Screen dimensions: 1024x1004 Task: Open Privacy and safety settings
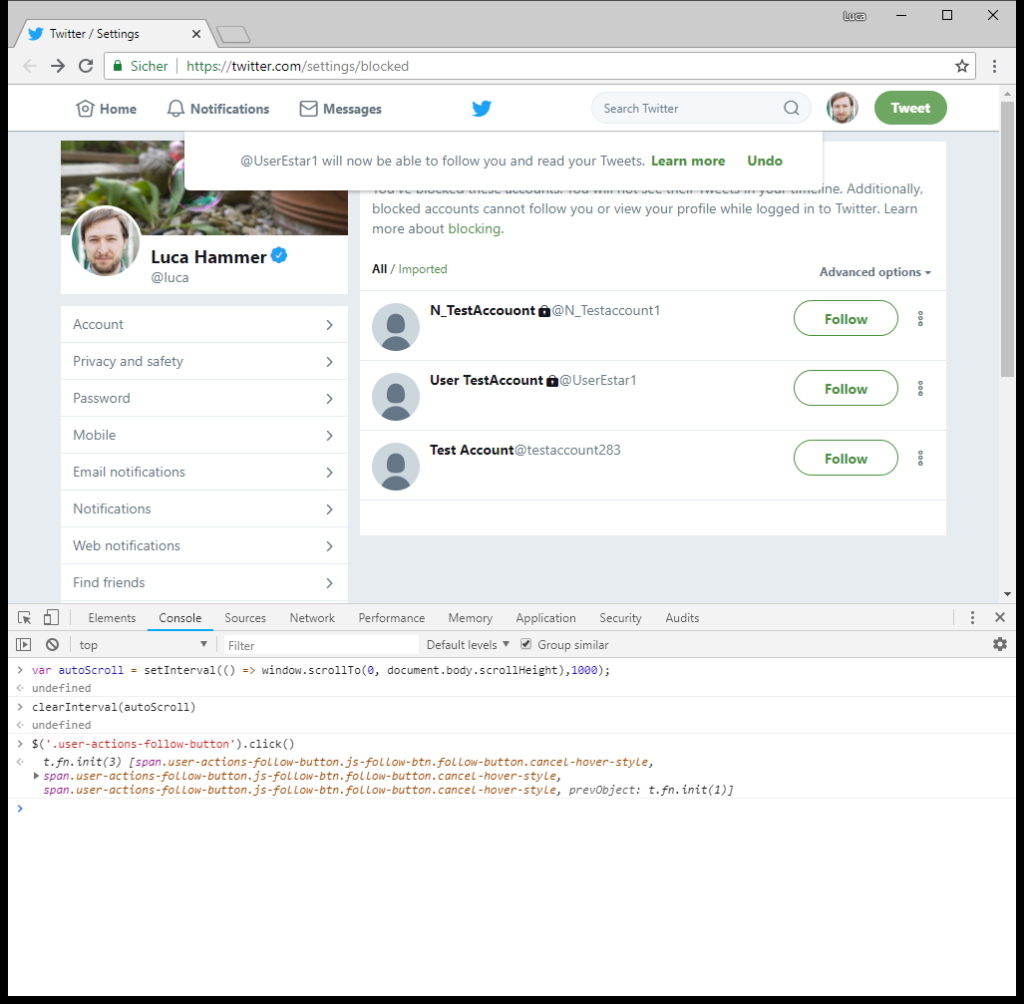(204, 361)
